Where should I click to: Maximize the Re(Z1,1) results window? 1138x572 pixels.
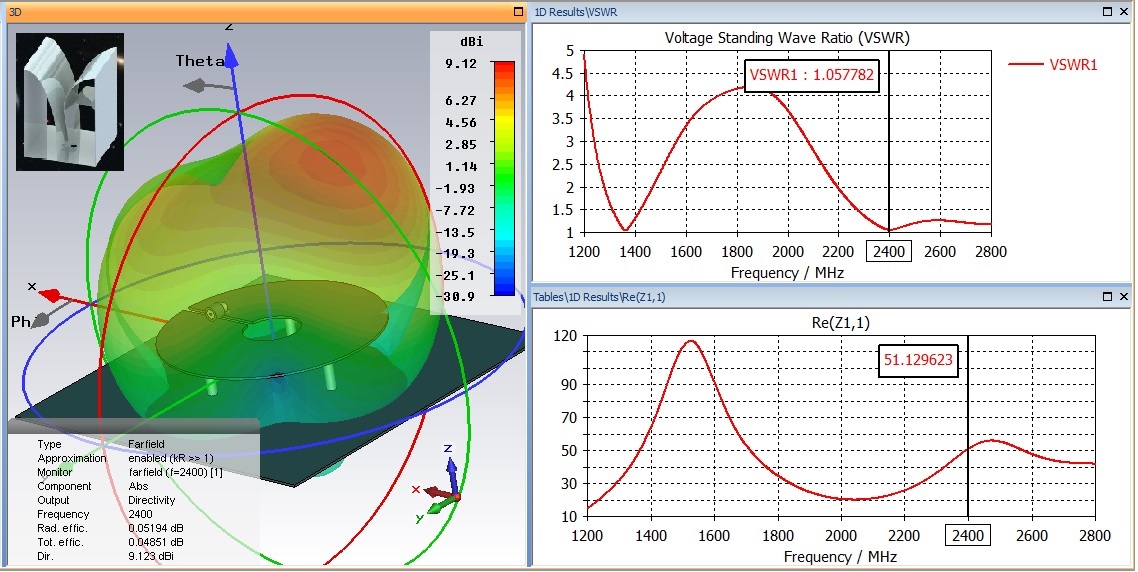click(x=1108, y=296)
